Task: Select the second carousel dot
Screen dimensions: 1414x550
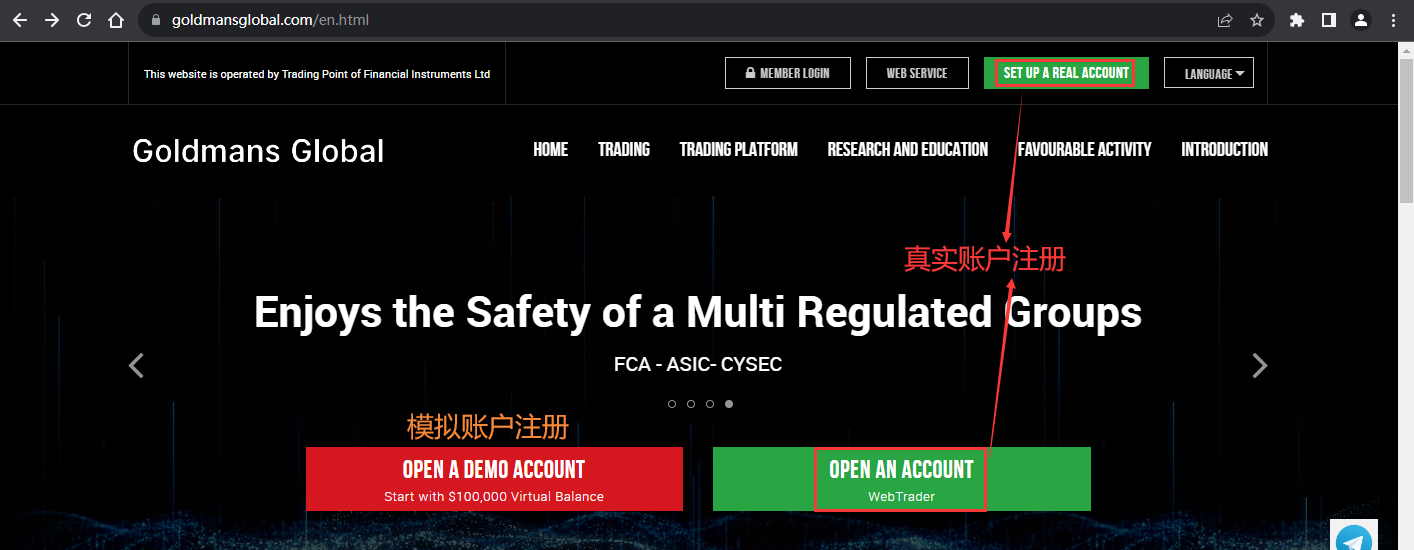Action: [691, 404]
